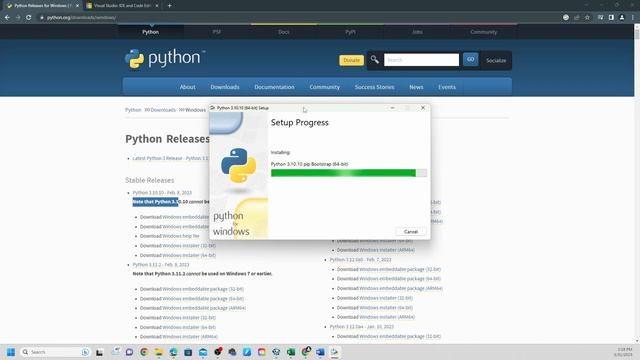
Task: Go to PyPI in the top navigation
Action: [350, 32]
